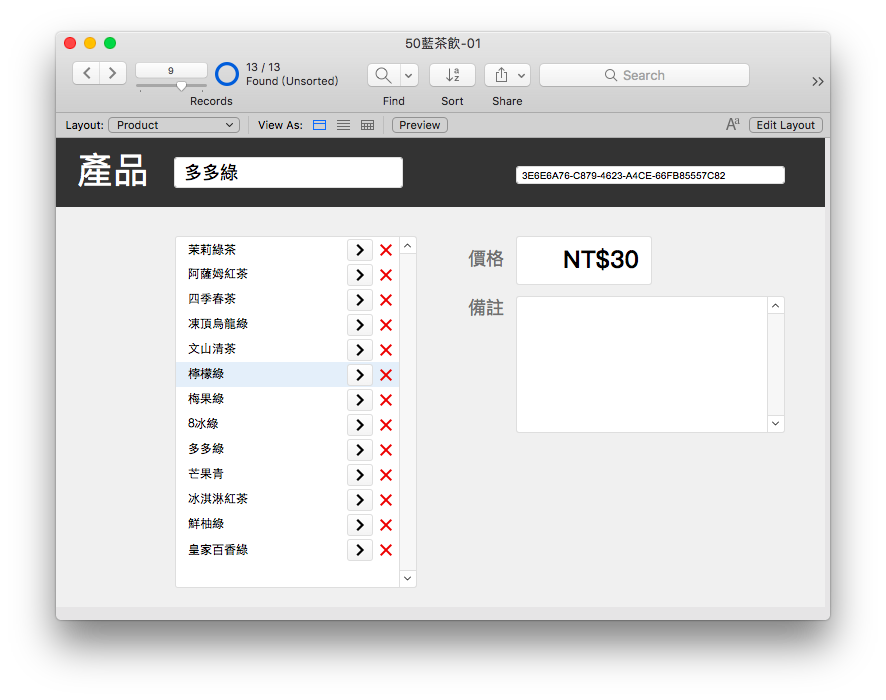Image resolution: width=886 pixels, height=700 pixels.
Task: Click the product name field 多多綠
Action: (x=288, y=172)
